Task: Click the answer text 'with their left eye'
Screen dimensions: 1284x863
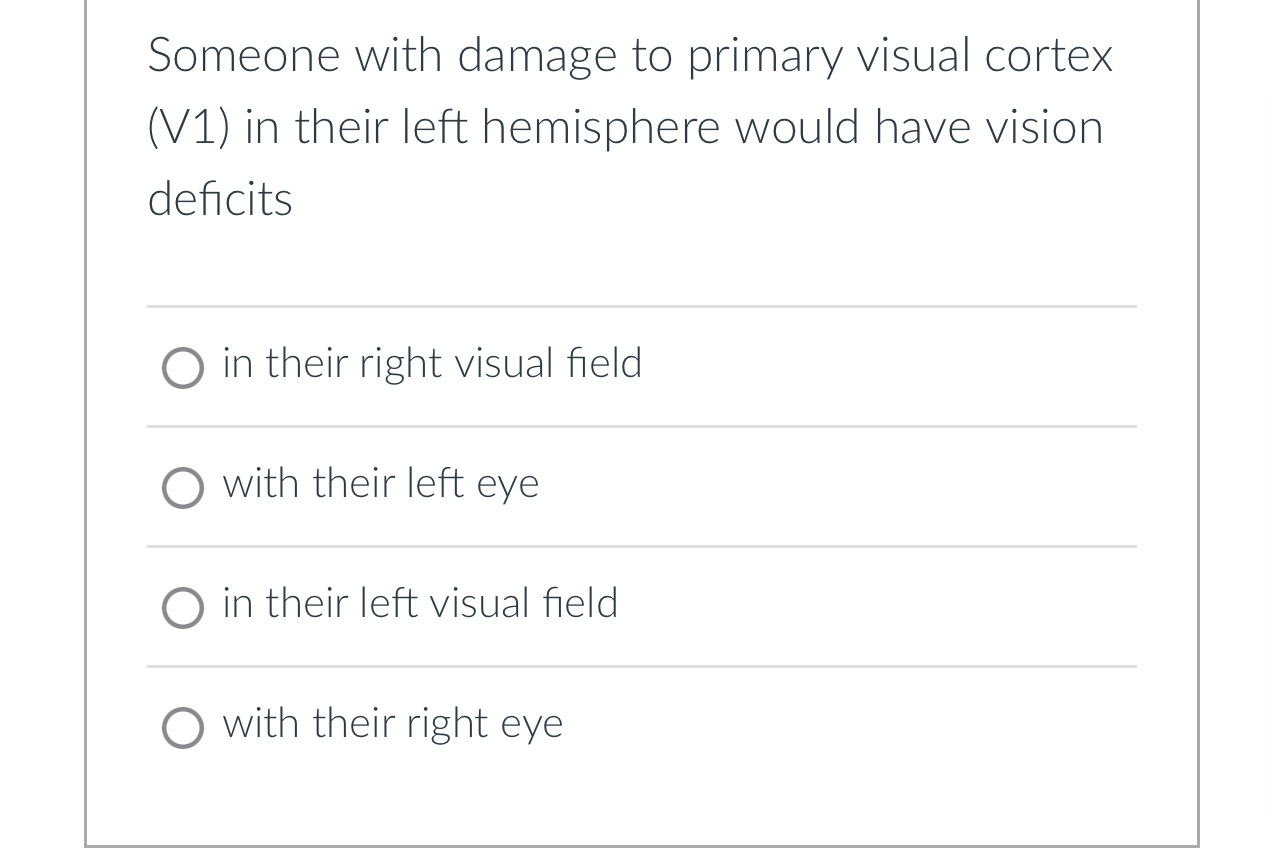Action: coord(380,483)
